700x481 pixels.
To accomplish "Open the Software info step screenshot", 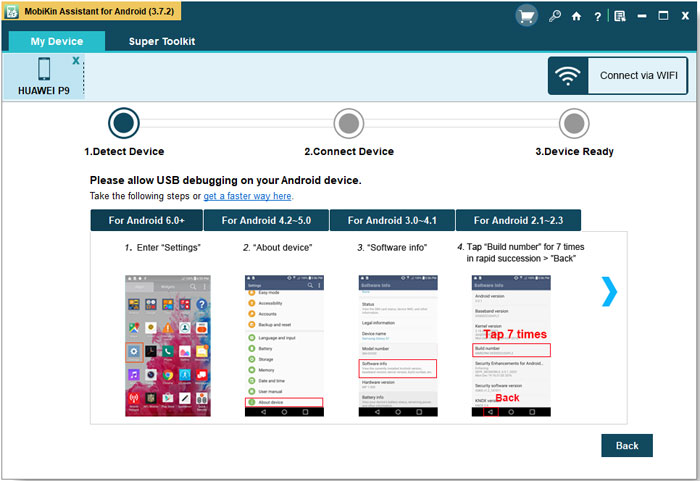I will click(398, 346).
